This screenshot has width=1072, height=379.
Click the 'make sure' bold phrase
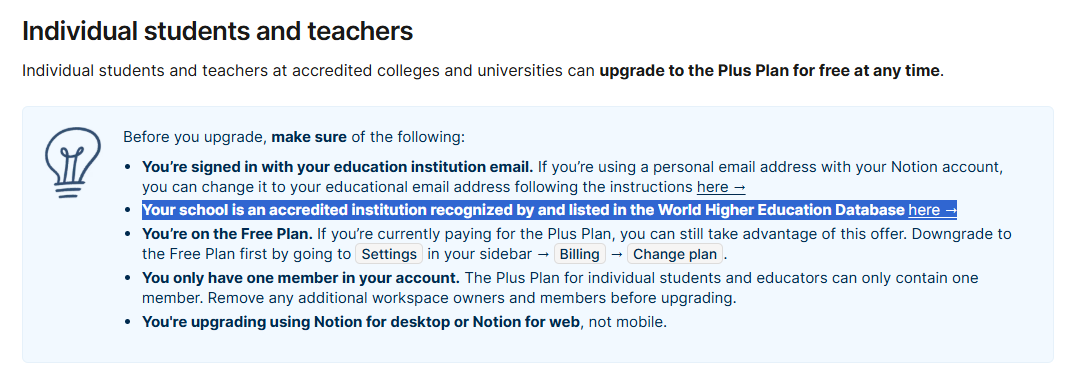(310, 137)
